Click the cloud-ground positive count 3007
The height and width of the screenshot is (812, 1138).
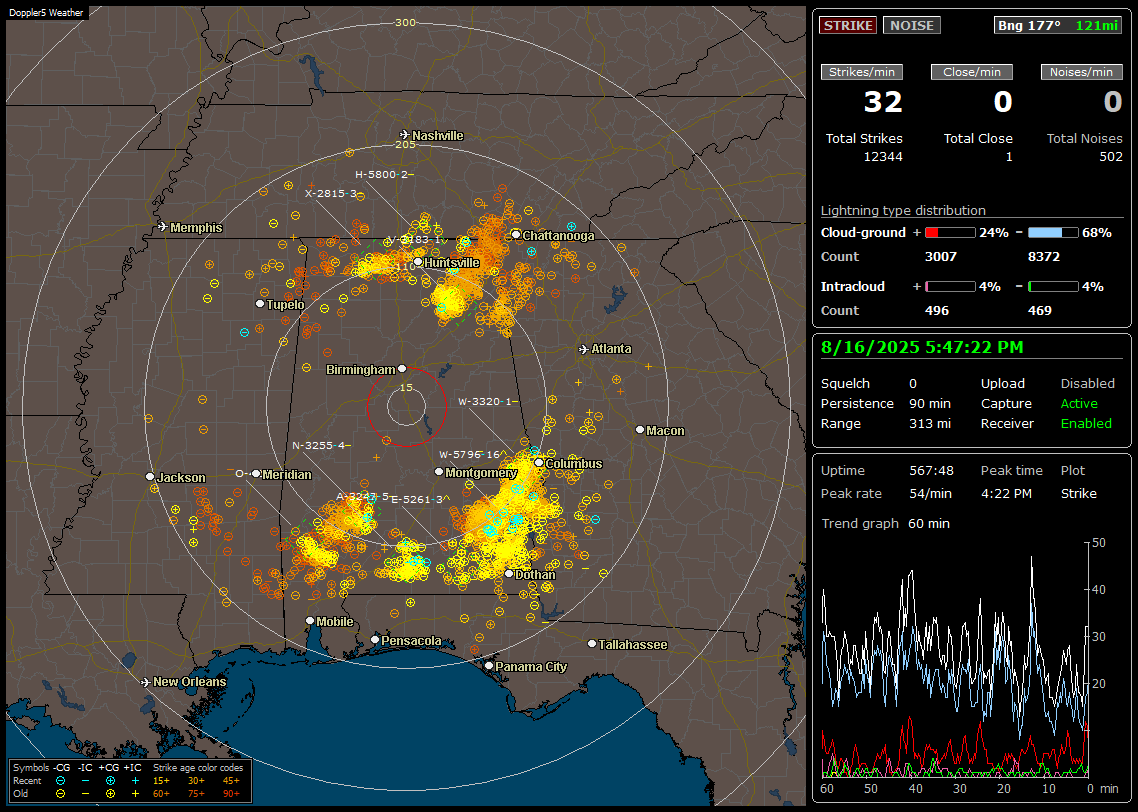[x=941, y=257]
